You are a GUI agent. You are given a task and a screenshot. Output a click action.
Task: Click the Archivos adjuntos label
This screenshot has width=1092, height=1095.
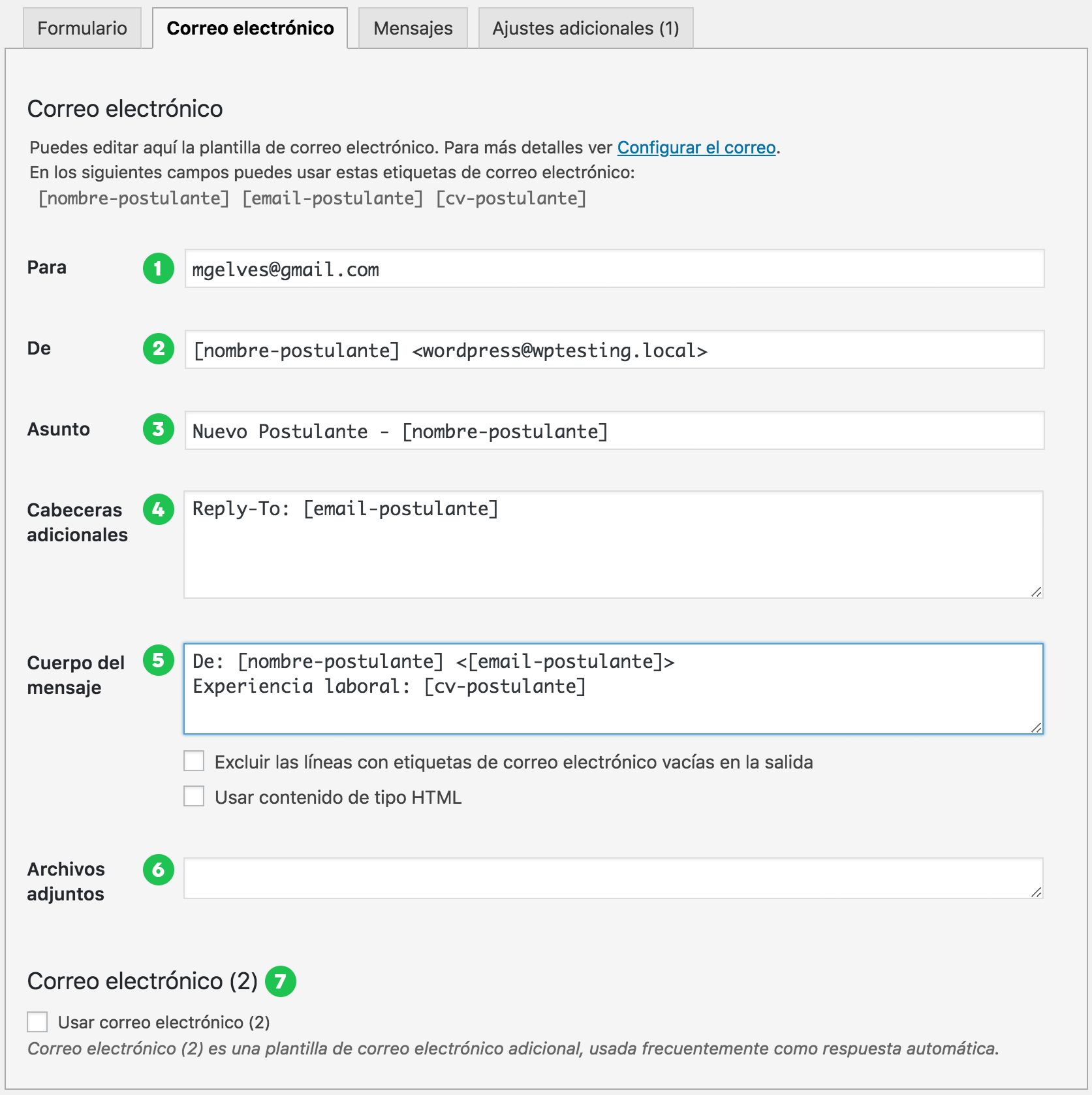point(66,881)
